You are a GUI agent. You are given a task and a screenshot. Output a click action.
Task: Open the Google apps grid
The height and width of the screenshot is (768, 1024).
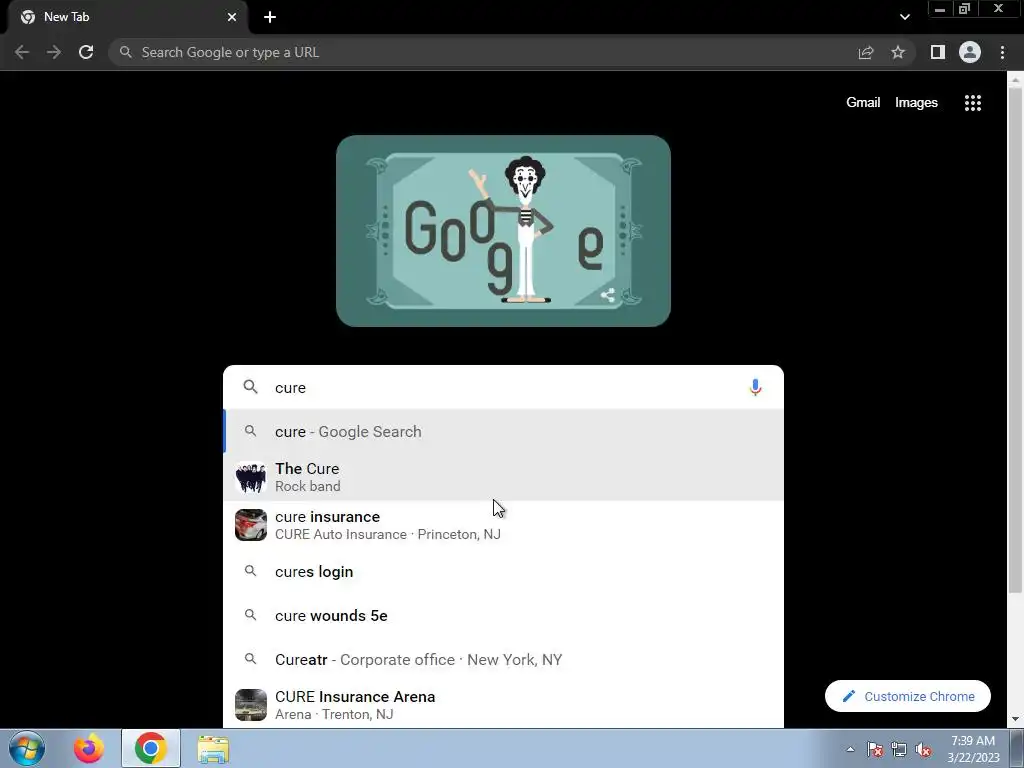point(973,103)
